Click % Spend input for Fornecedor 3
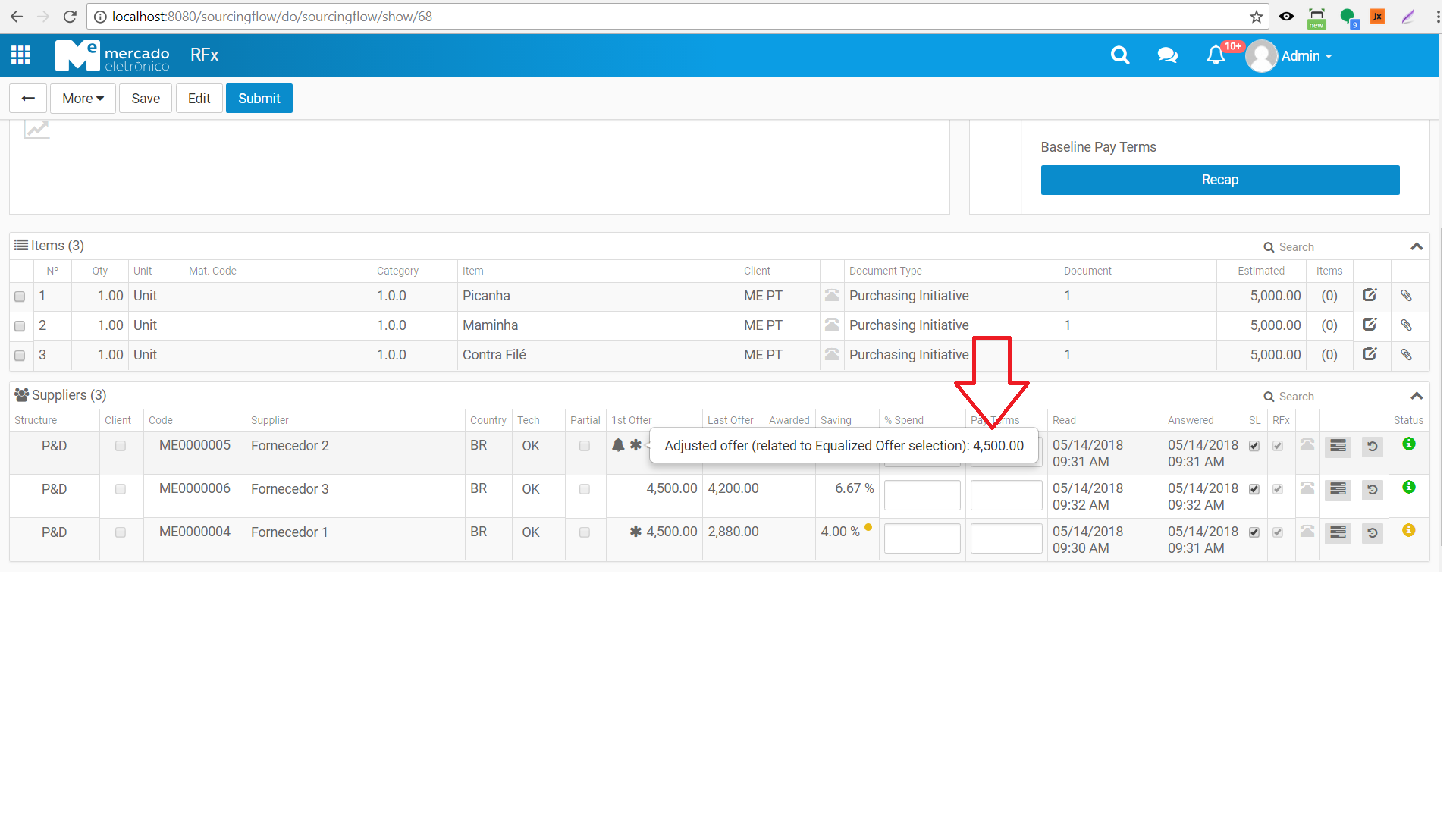 point(921,495)
